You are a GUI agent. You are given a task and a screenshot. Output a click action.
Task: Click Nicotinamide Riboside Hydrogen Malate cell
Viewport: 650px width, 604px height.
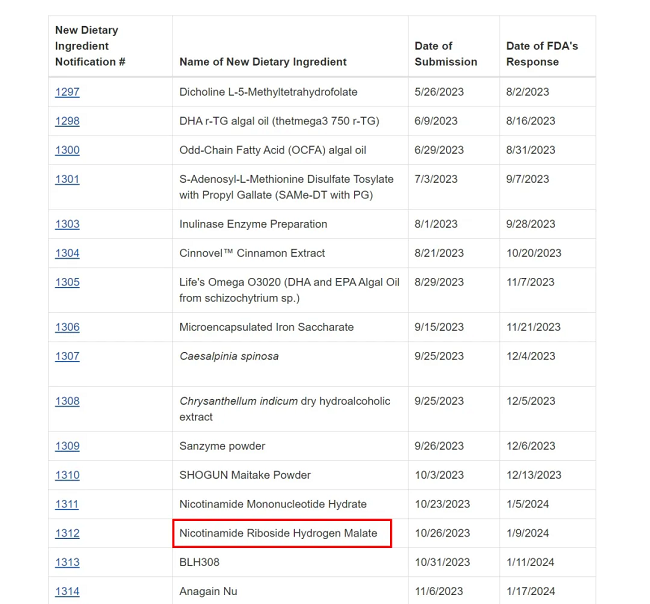click(x=281, y=533)
